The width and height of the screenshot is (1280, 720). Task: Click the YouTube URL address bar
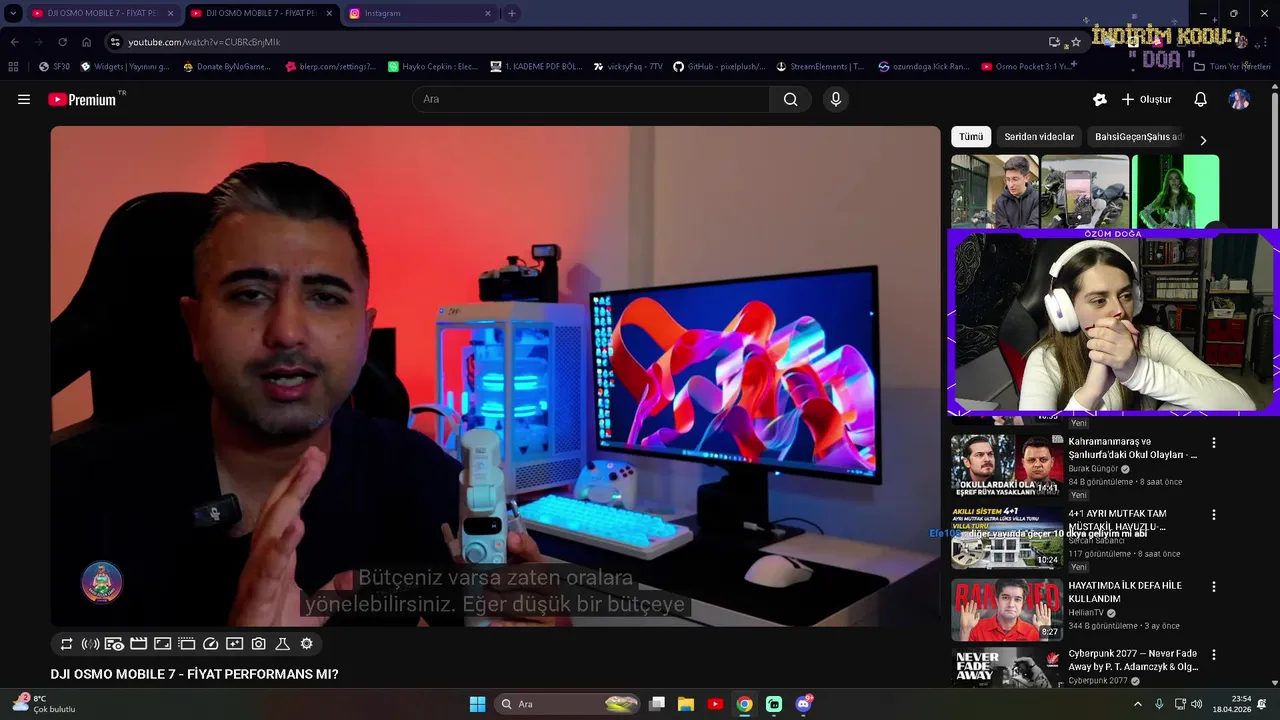580,42
